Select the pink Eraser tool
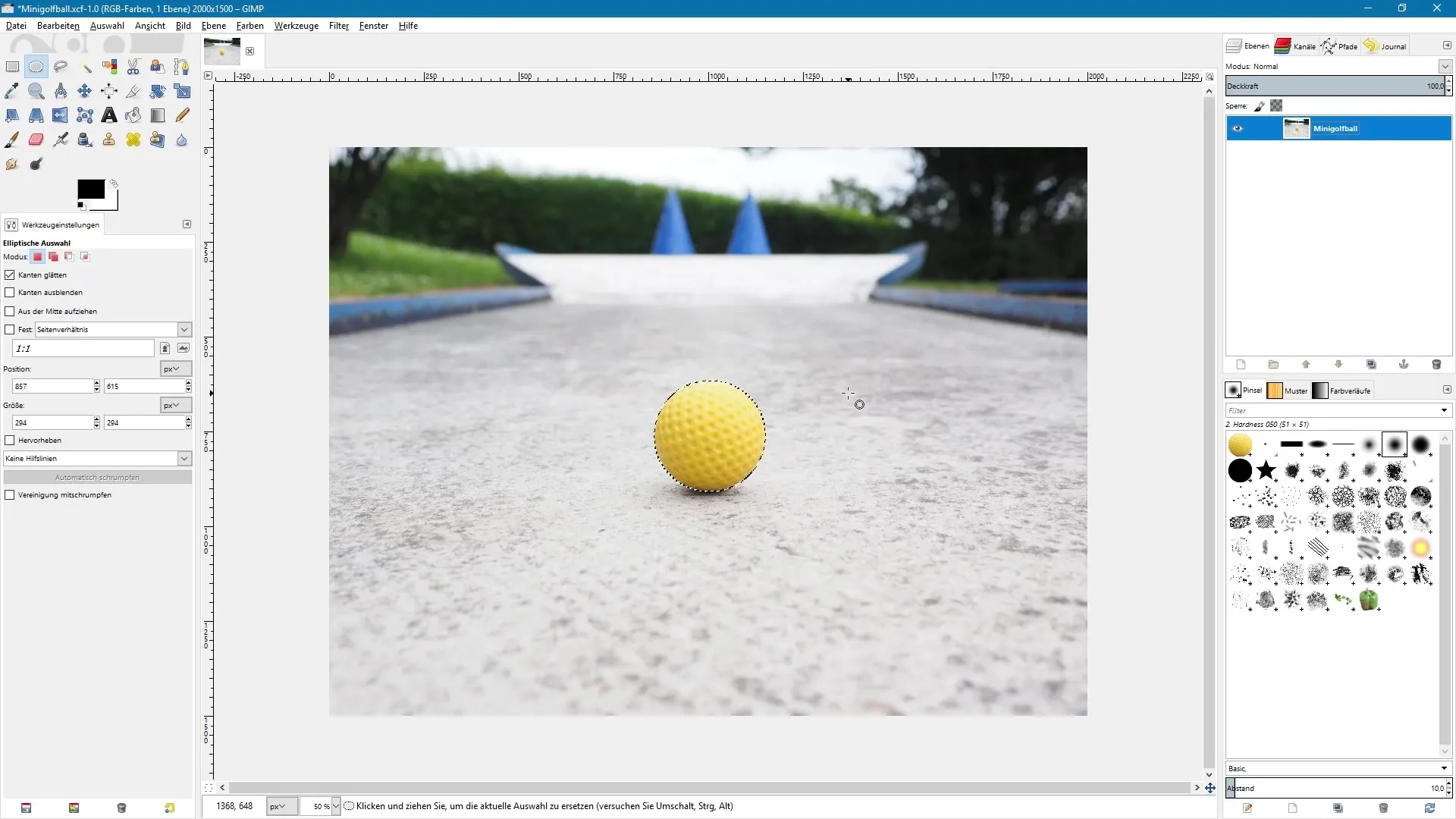Image resolution: width=1456 pixels, height=819 pixels. point(36,140)
